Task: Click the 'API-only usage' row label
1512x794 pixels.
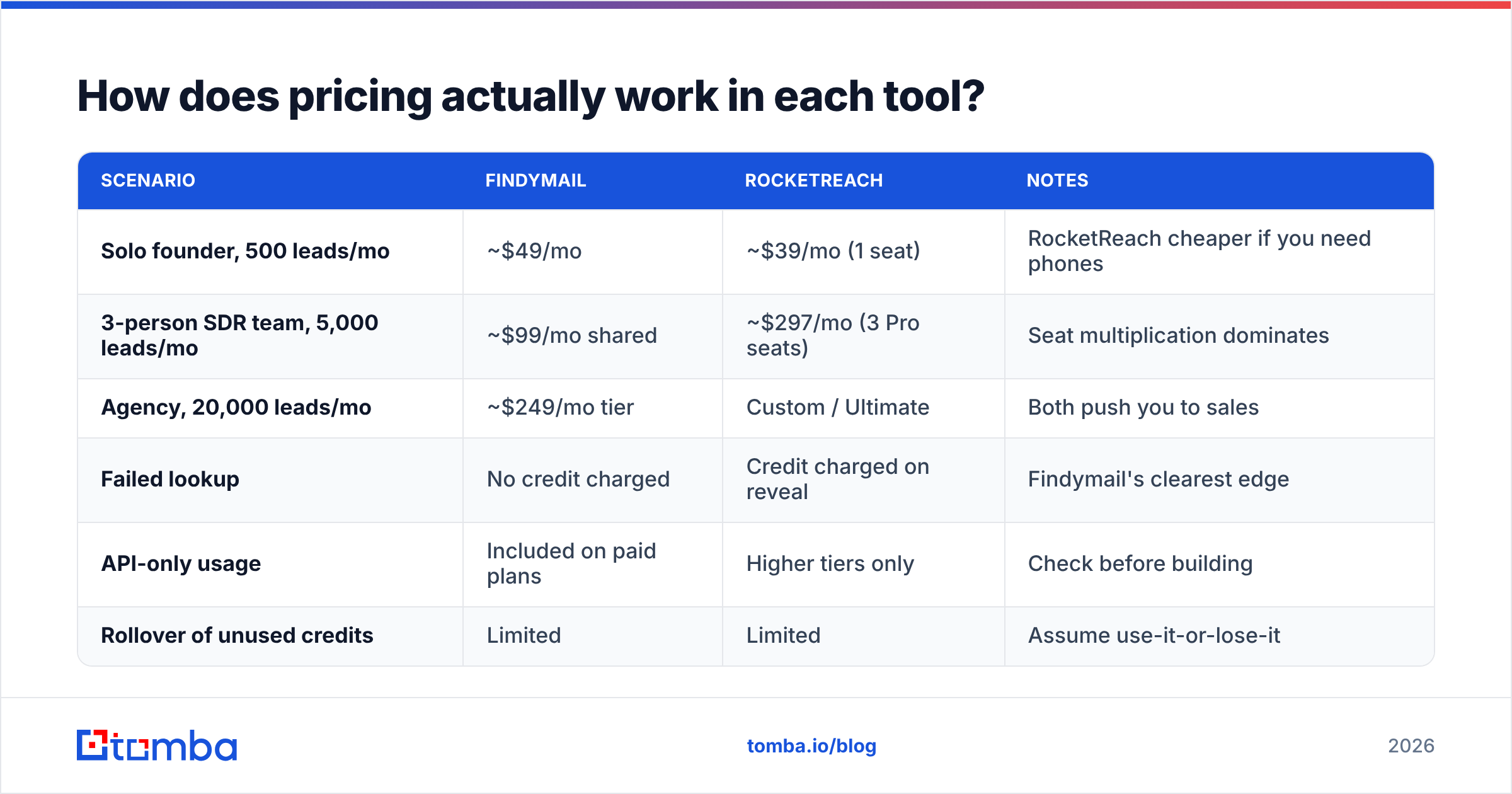Action: click(x=181, y=563)
